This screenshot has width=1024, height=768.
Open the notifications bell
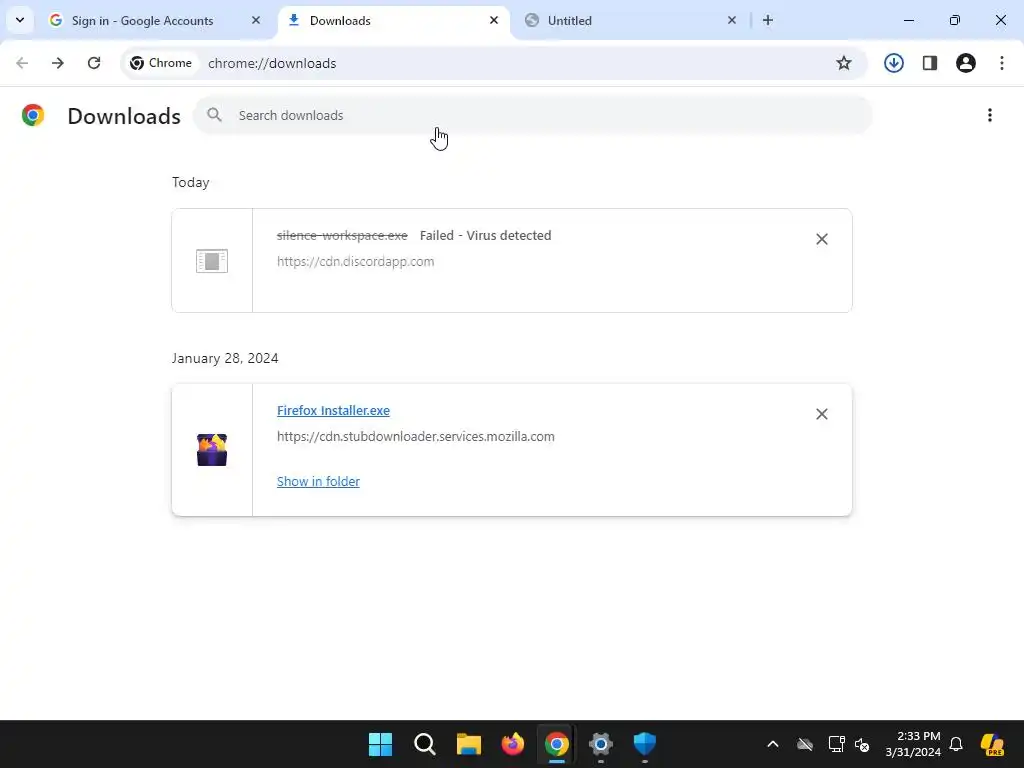click(x=956, y=744)
